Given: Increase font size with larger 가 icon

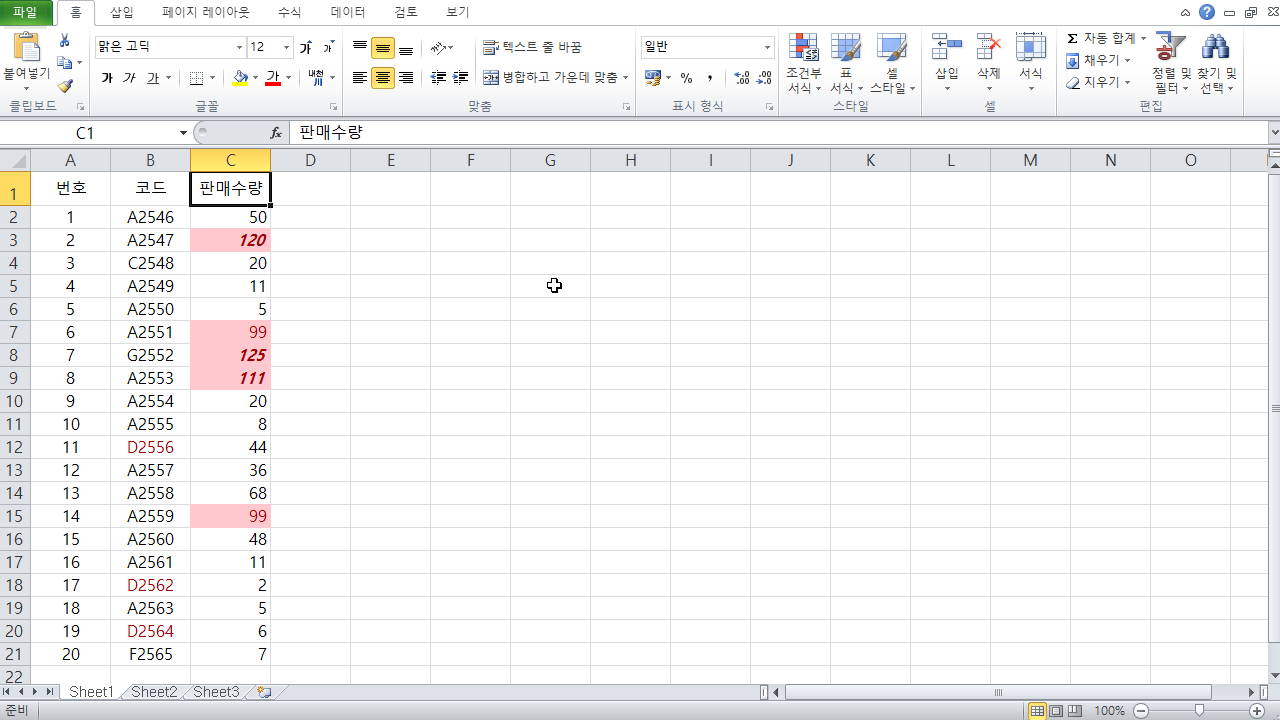Looking at the screenshot, I should coord(307,48).
